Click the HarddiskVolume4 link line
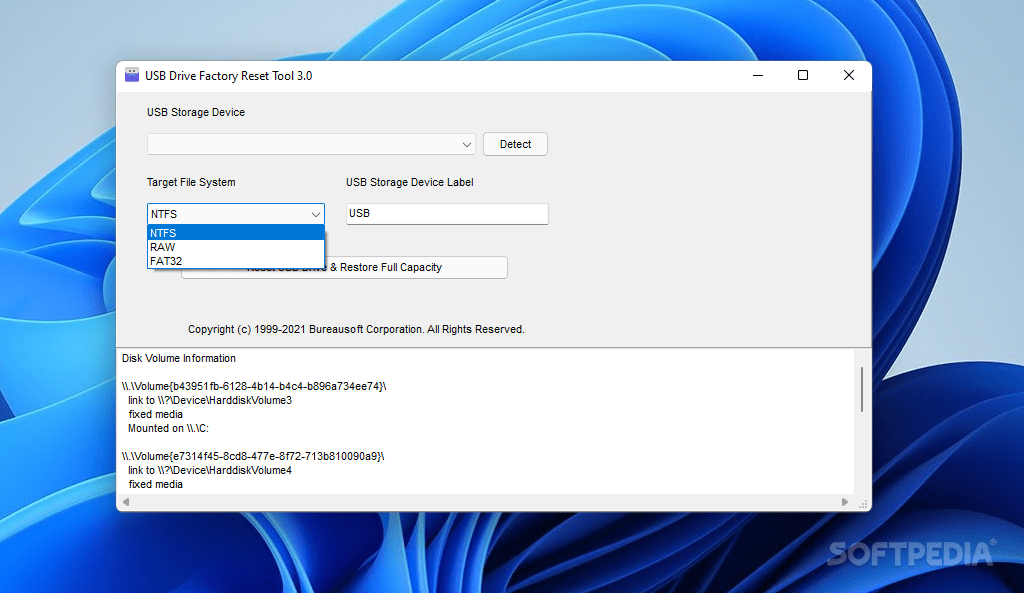The image size is (1024, 593). click(x=210, y=470)
